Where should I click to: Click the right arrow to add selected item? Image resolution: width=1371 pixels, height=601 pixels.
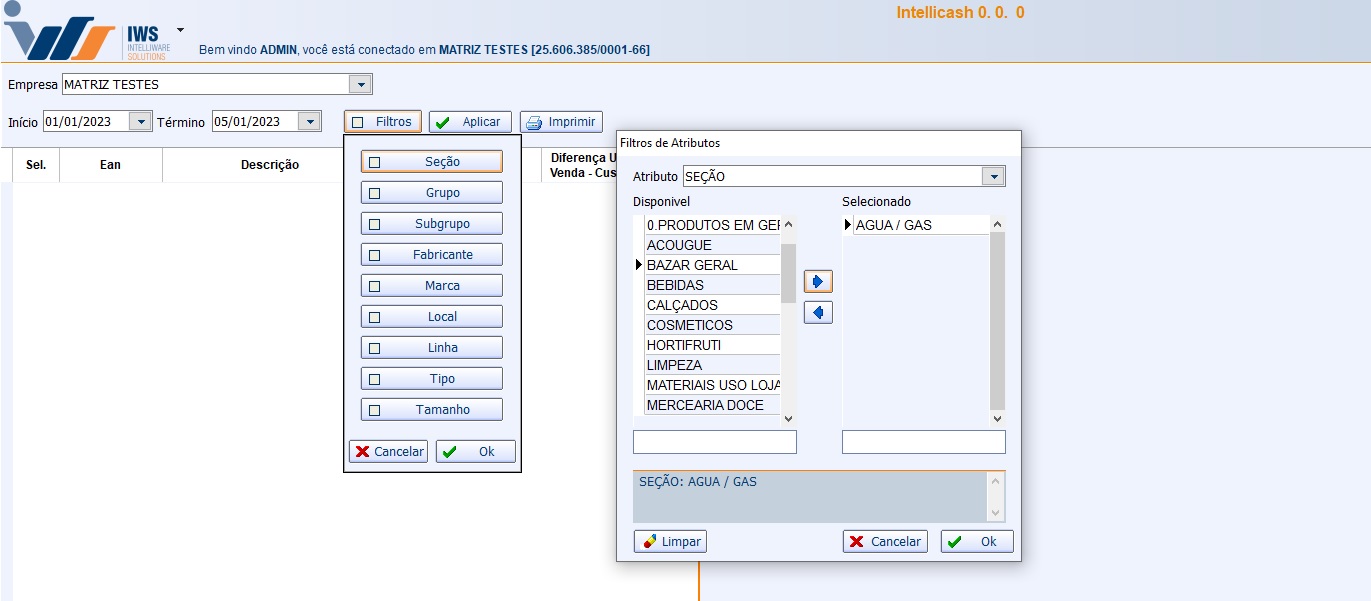point(818,282)
